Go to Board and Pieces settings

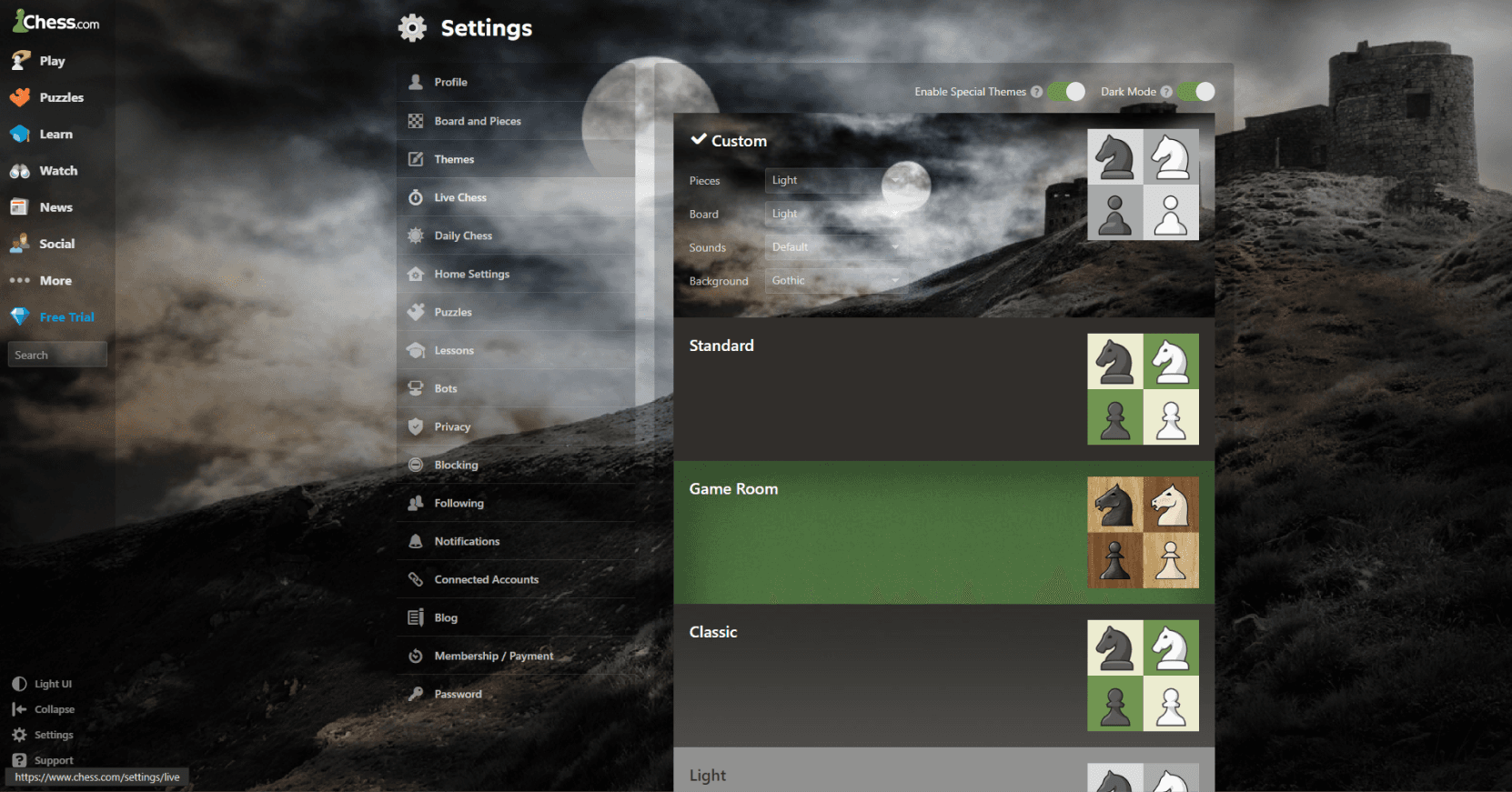(x=516, y=121)
